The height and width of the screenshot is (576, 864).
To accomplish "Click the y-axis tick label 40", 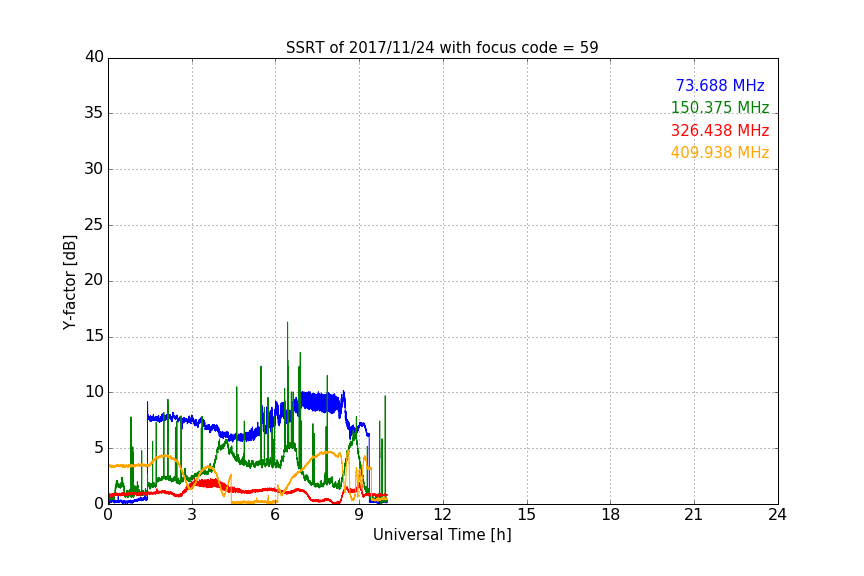I will [x=94, y=57].
